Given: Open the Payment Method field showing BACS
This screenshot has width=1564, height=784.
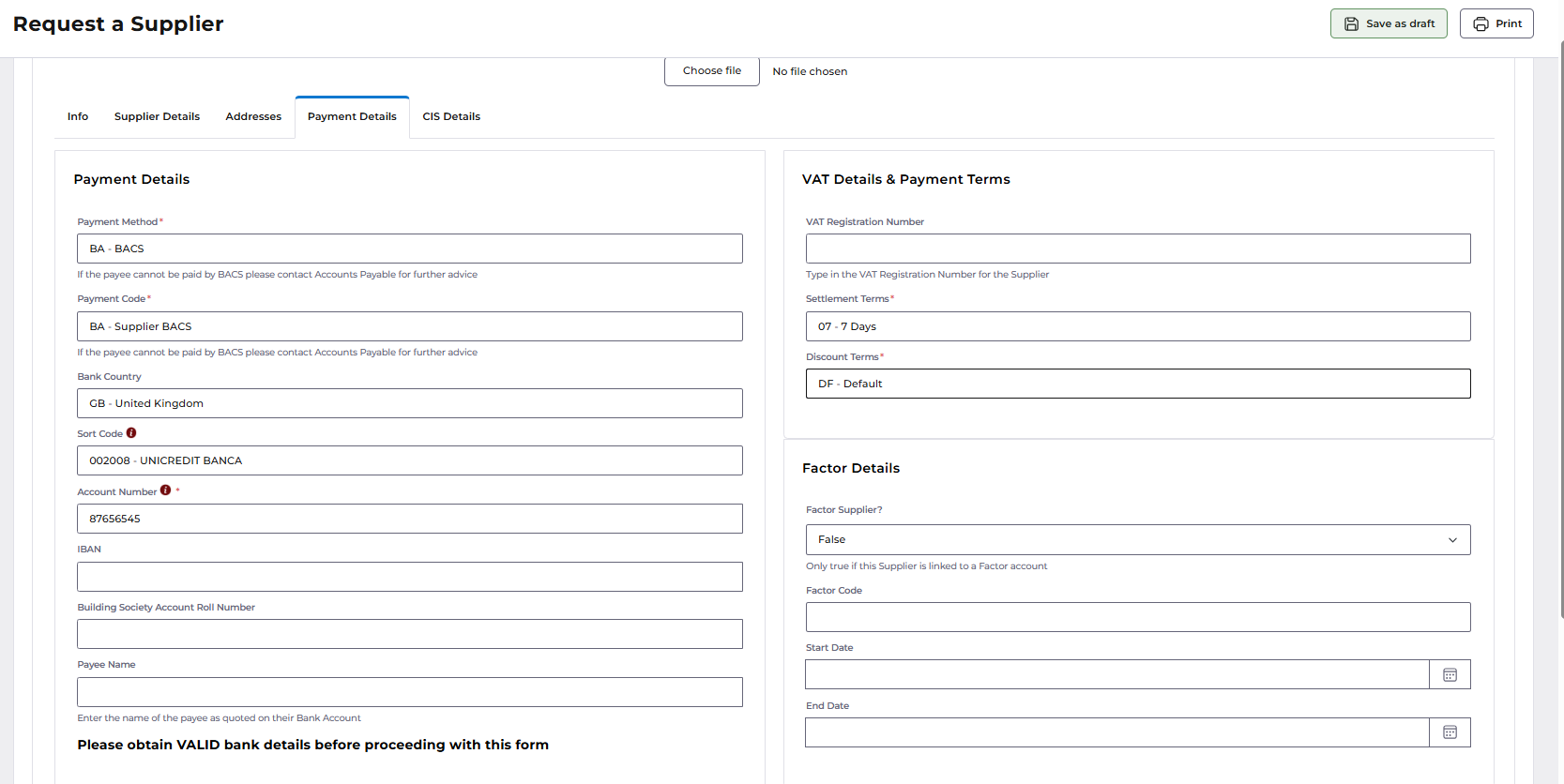Looking at the screenshot, I should point(410,249).
